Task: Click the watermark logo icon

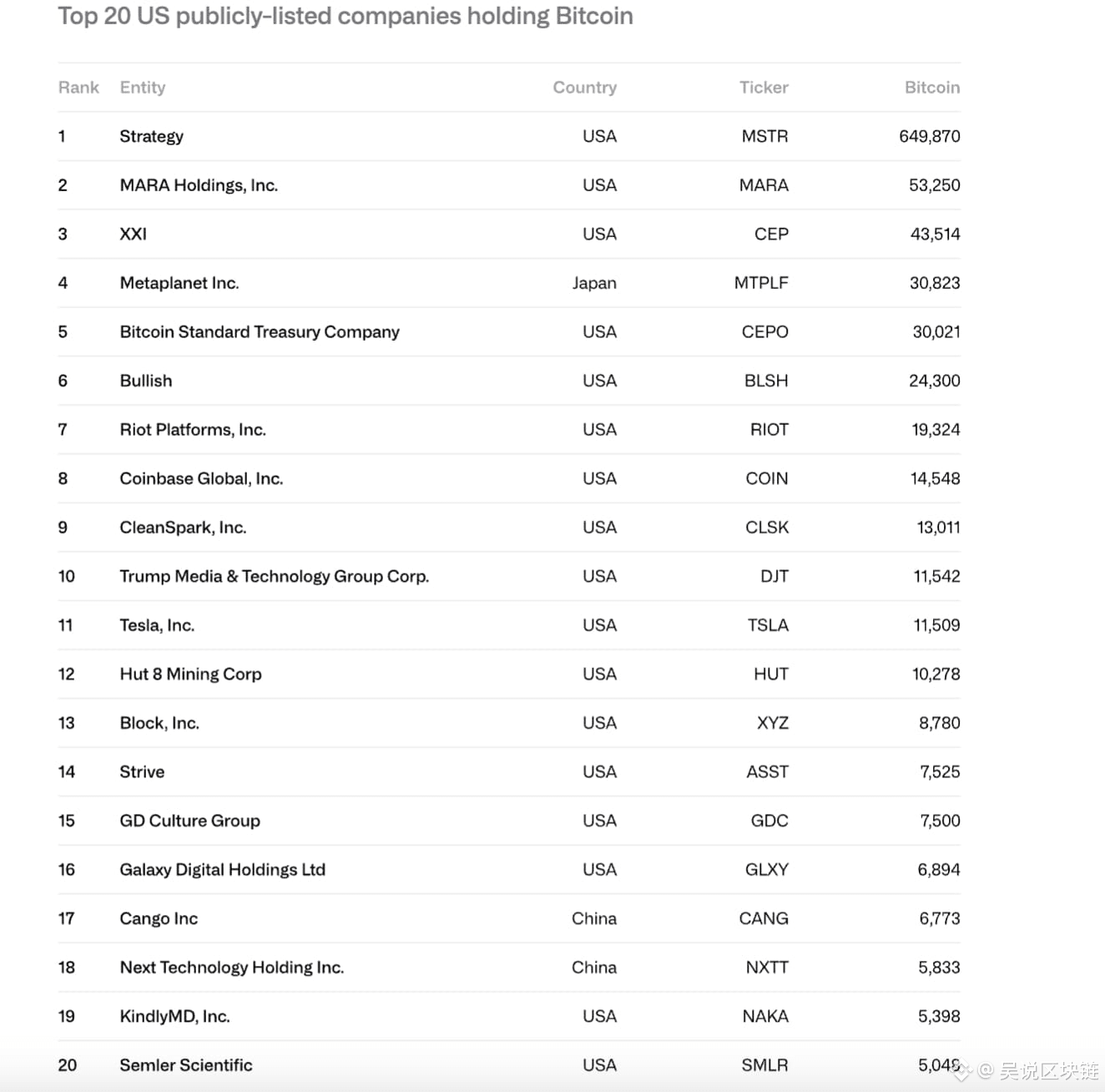Action: click(x=961, y=1071)
